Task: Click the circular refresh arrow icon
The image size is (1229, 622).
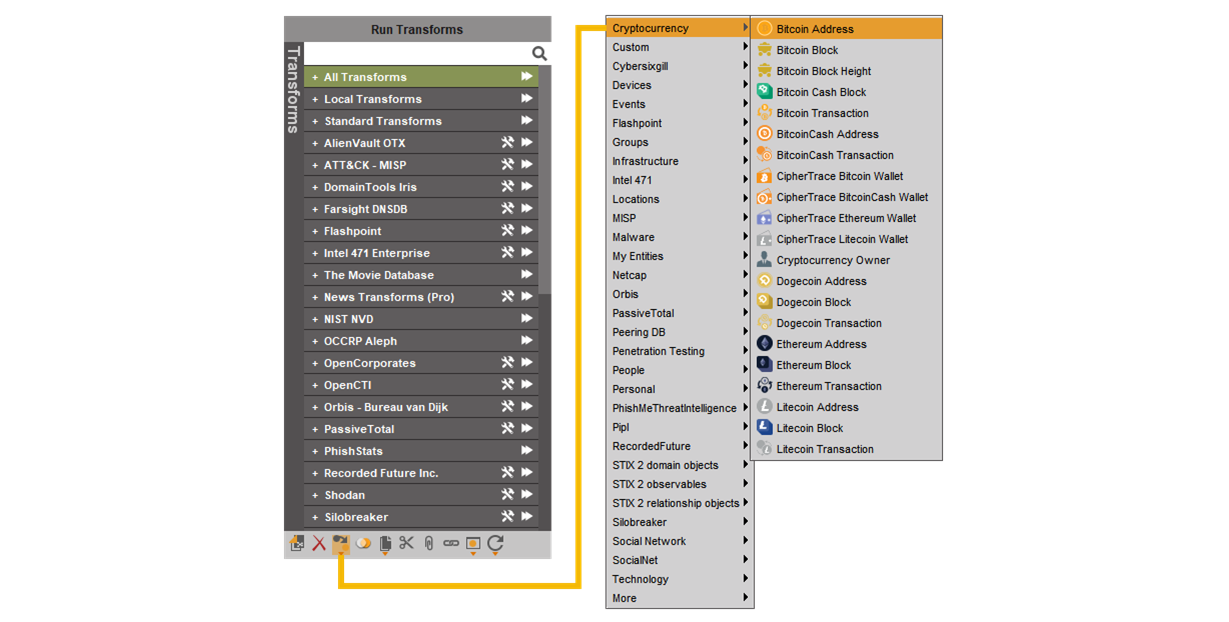Action: (495, 543)
